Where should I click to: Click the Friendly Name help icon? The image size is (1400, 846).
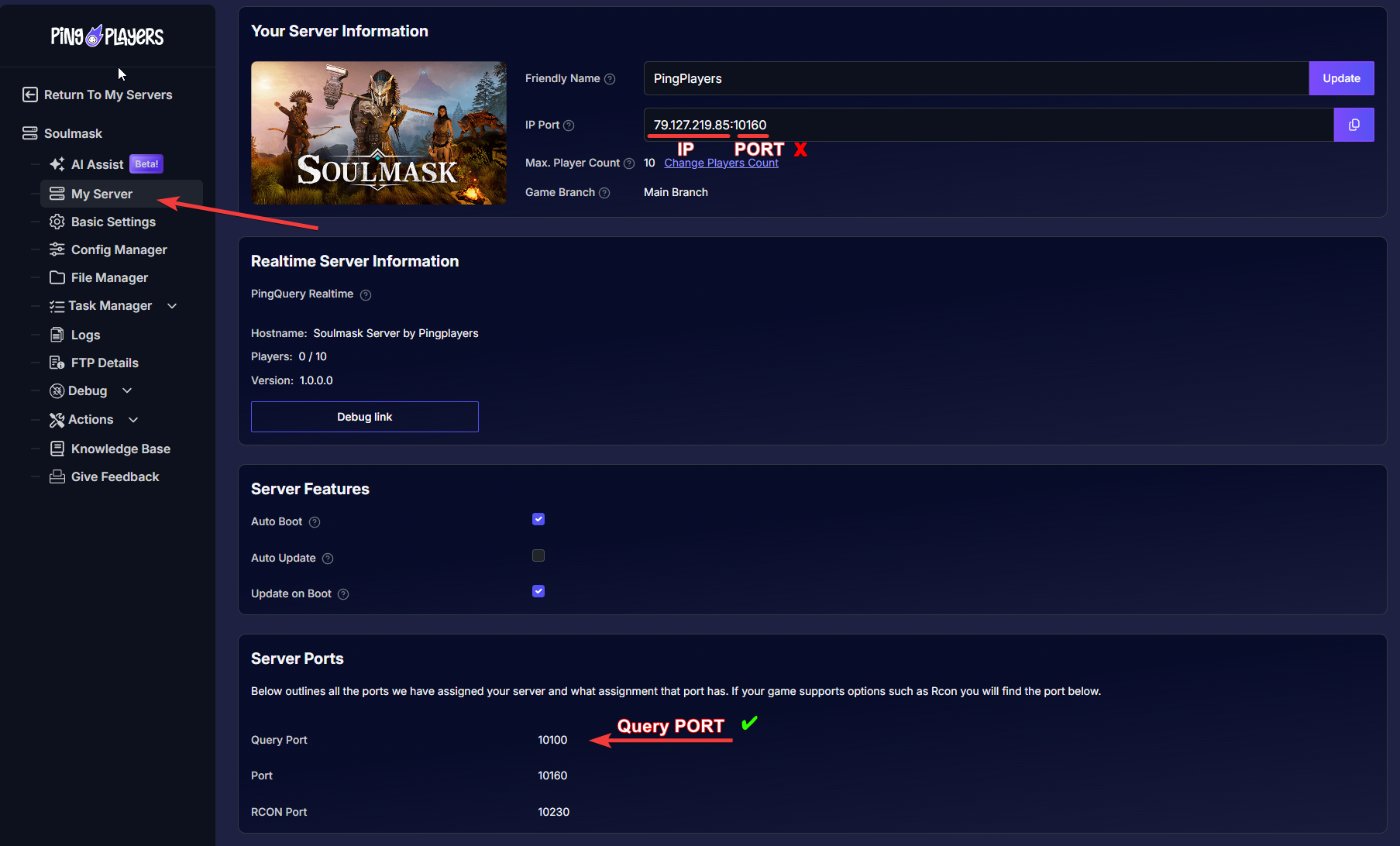pos(610,79)
